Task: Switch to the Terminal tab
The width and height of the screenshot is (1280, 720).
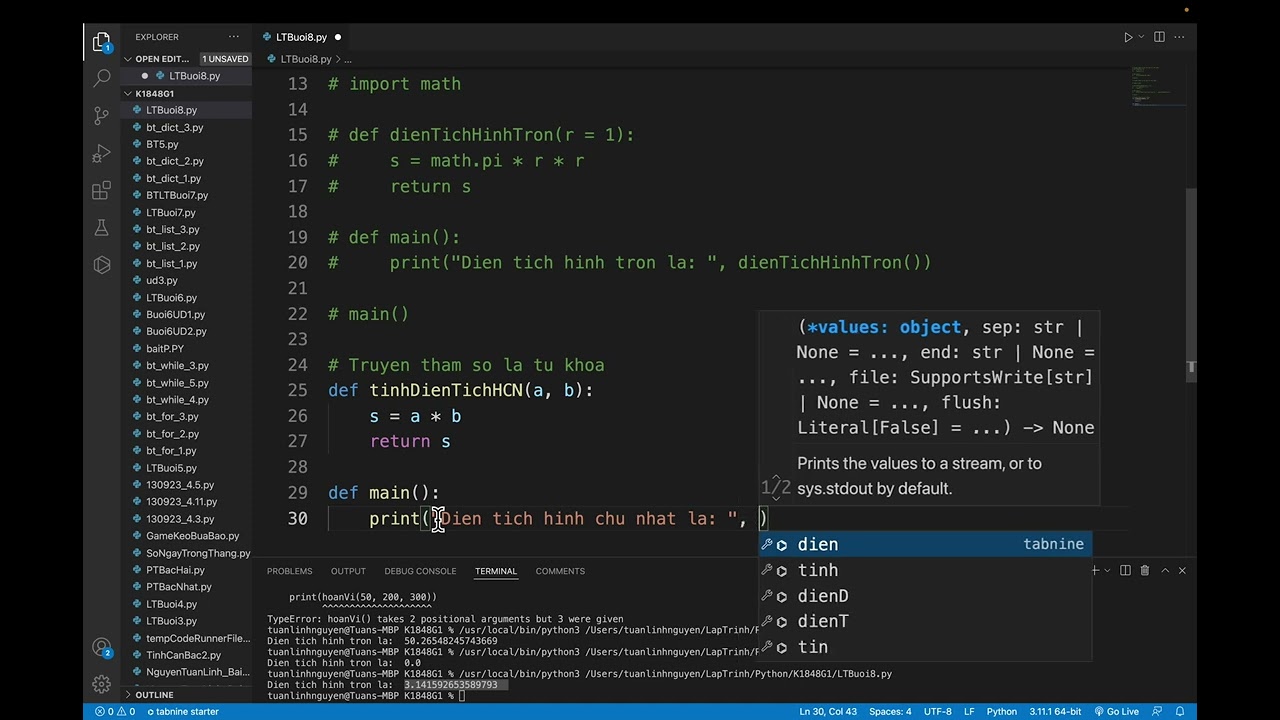Action: point(496,571)
